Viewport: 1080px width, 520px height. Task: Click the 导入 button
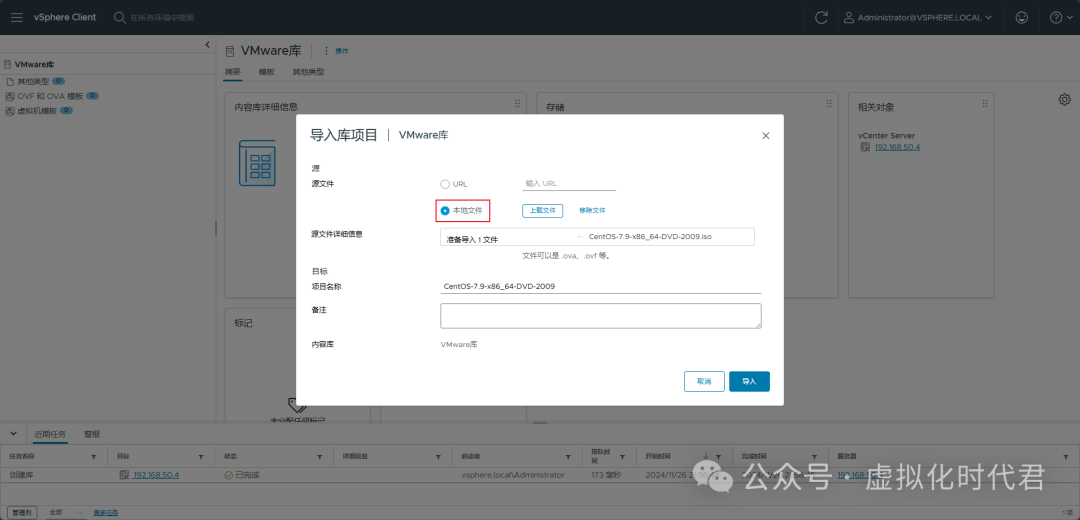coord(749,381)
